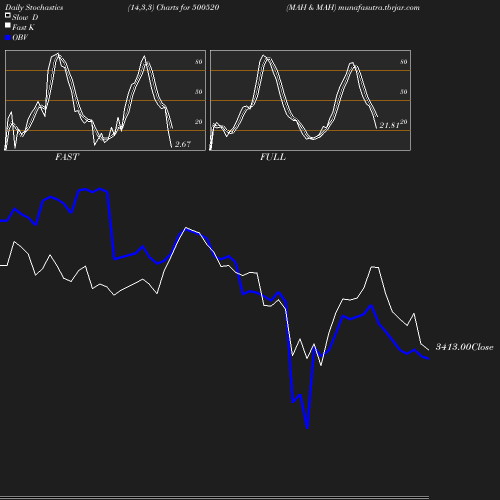The image size is (500, 500).
Task: Click the 80 axis label in FULL chart
Action: [404, 62]
